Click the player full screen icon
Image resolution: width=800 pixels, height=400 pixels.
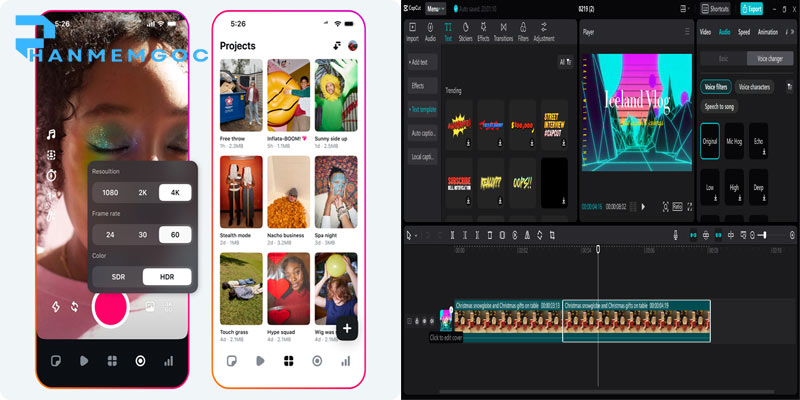(690, 207)
